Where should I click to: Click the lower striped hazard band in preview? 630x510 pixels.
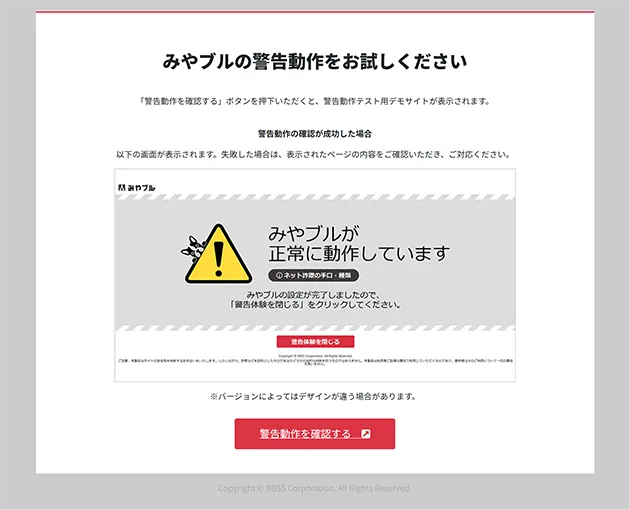point(315,328)
